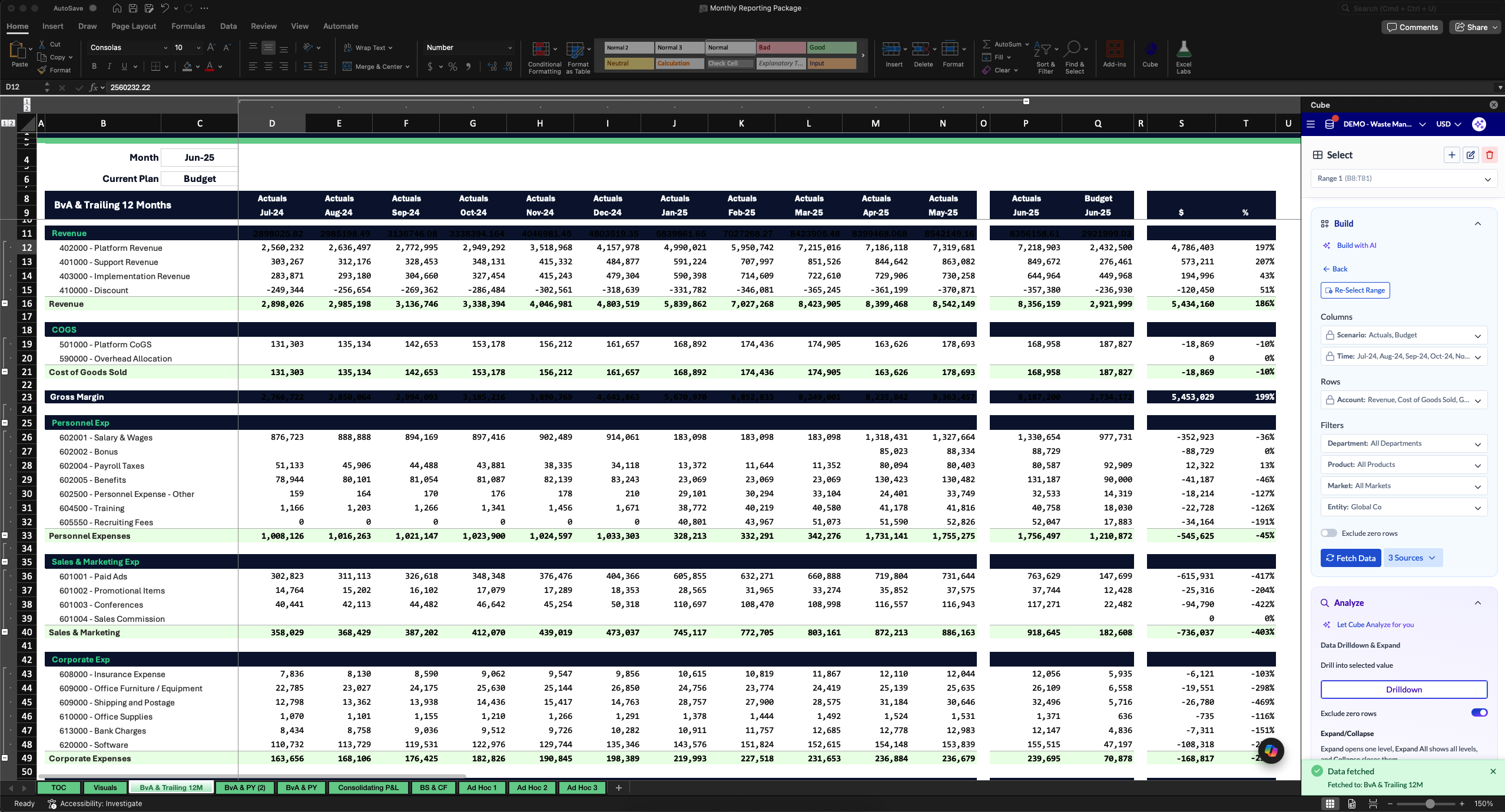Screen dimensions: 1505x812
Task: Open the font size dropdown
Action: pyautogui.click(x=198, y=48)
